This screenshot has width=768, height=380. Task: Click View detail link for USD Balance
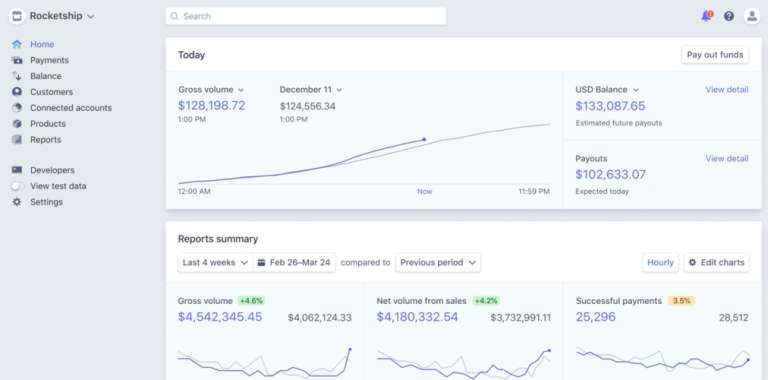click(727, 90)
